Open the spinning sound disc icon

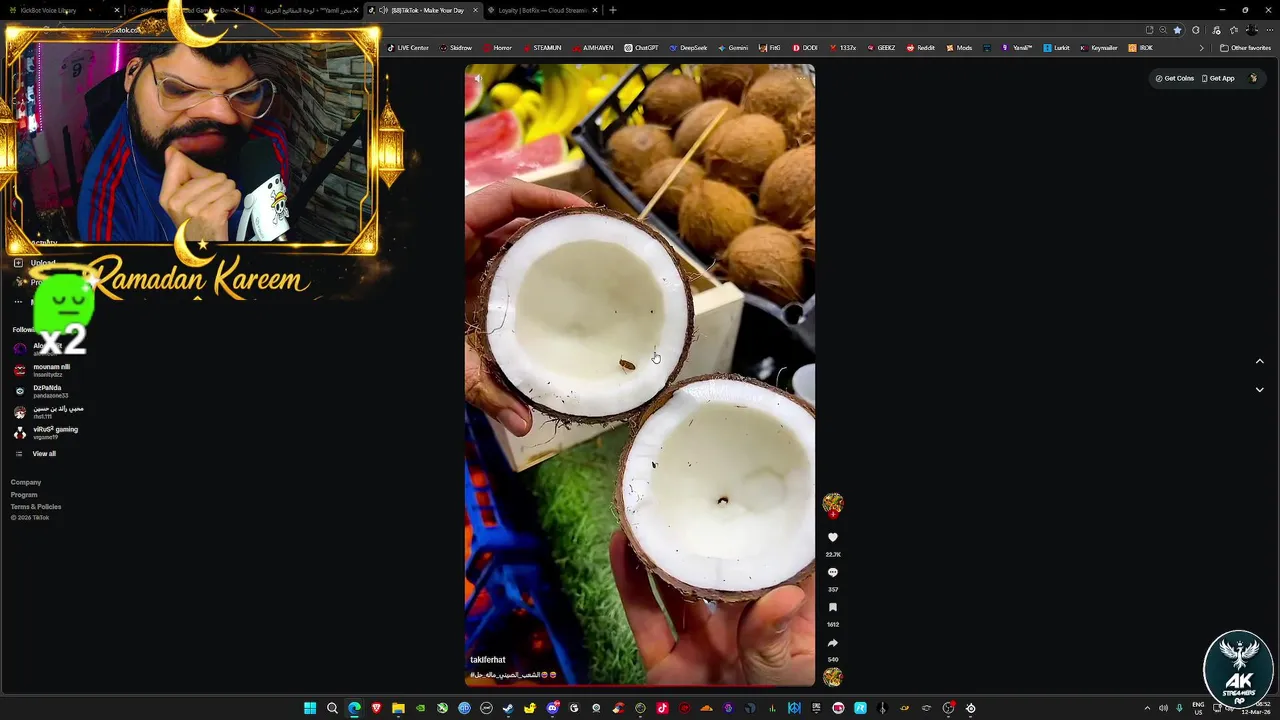(833, 677)
